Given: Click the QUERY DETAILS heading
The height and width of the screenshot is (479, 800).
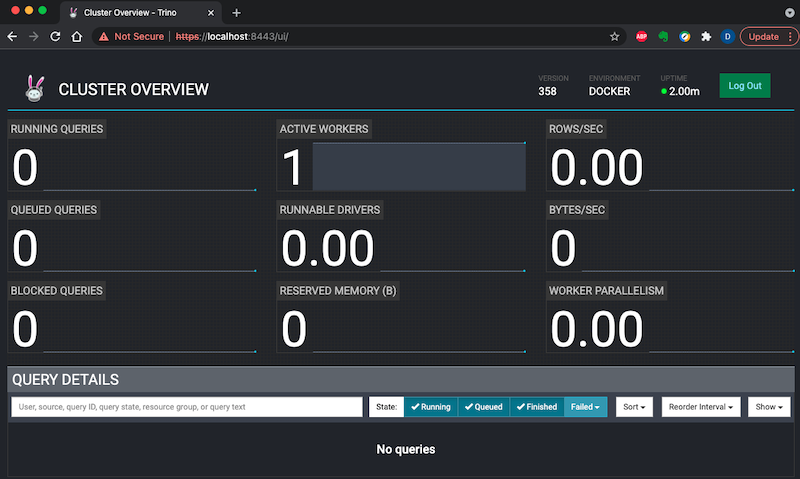Looking at the screenshot, I should pos(65,380).
